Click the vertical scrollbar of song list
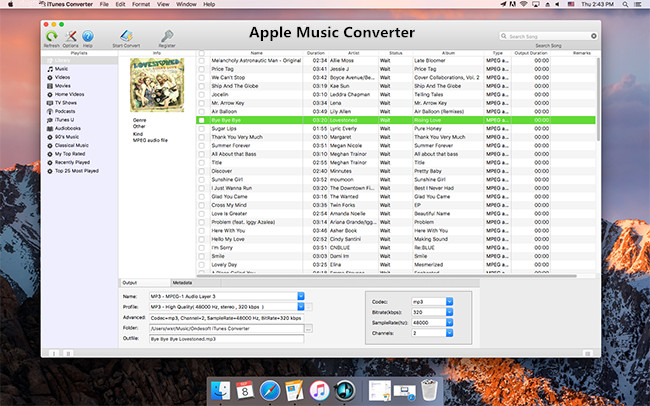 (x=598, y=100)
